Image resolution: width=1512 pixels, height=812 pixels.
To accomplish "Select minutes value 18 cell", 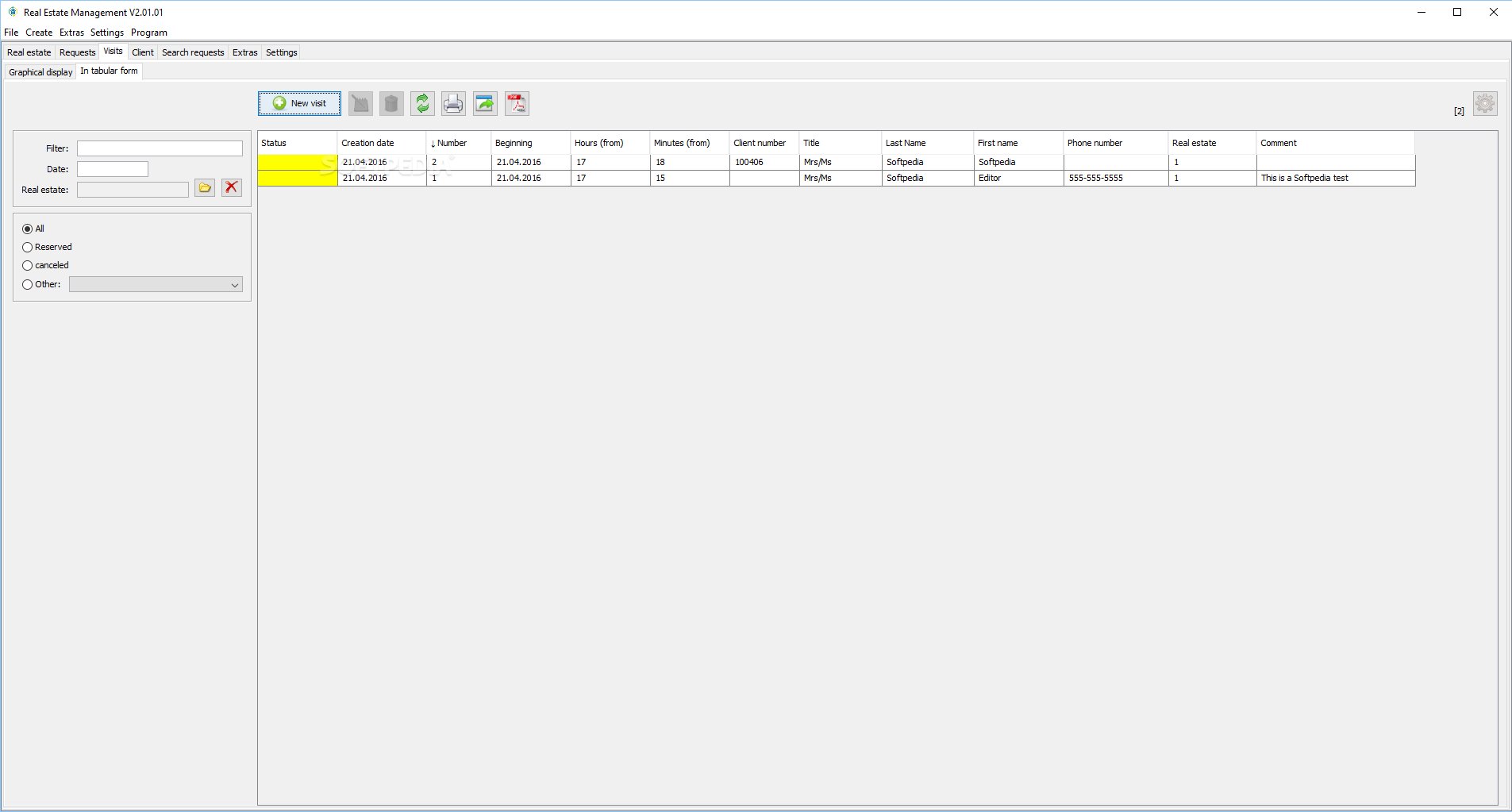I will tap(690, 162).
